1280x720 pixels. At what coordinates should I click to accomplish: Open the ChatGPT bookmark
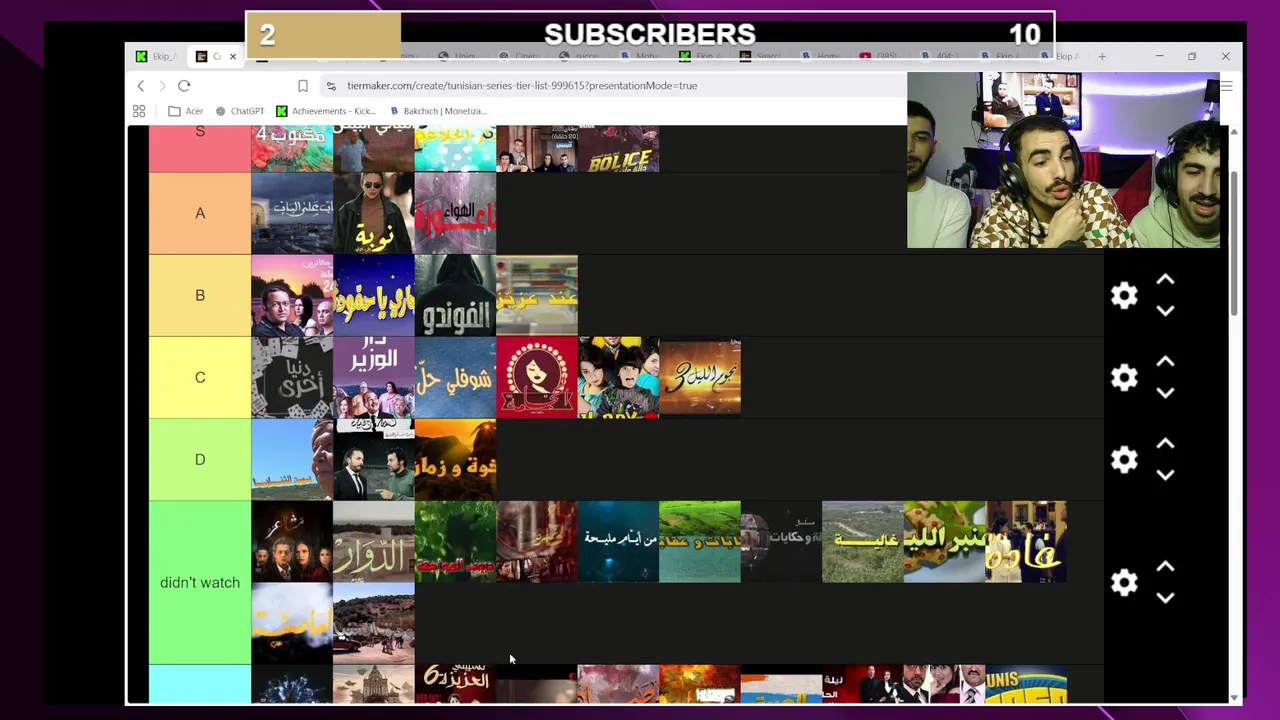[240, 111]
